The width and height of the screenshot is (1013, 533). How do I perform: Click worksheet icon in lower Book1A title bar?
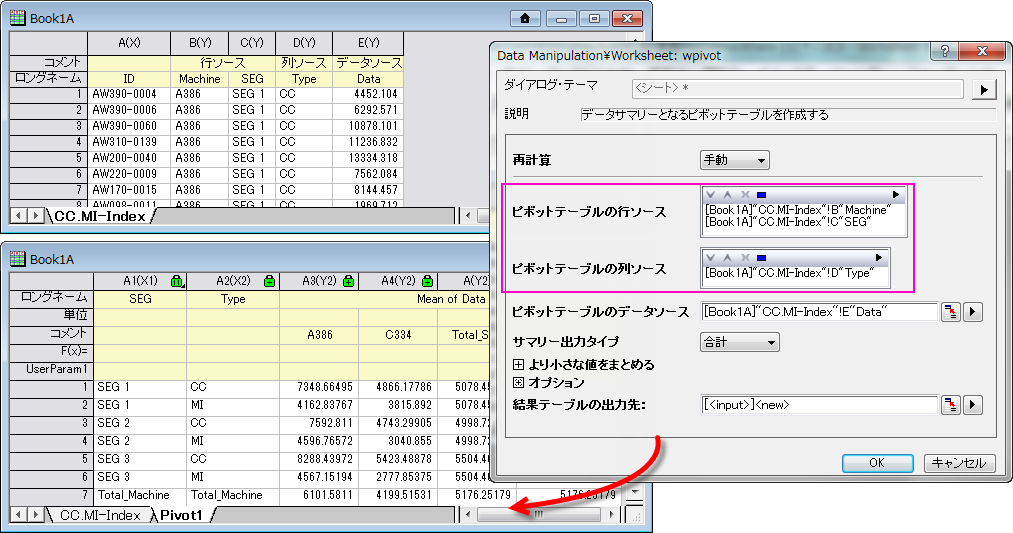tap(17, 259)
